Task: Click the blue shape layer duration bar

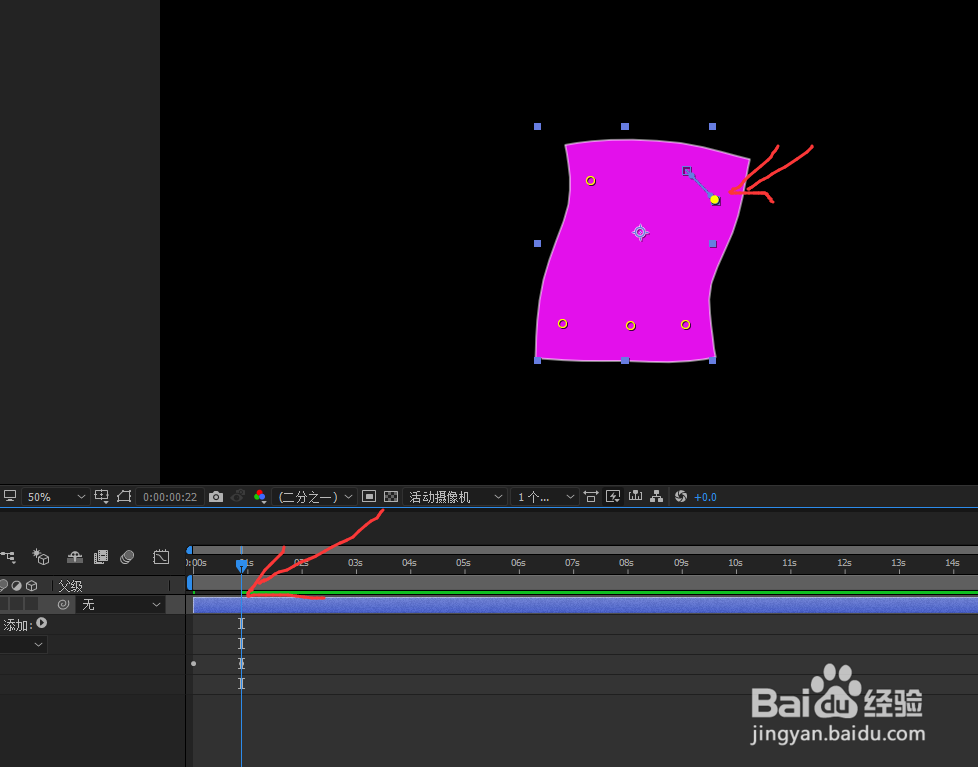Action: point(585,605)
